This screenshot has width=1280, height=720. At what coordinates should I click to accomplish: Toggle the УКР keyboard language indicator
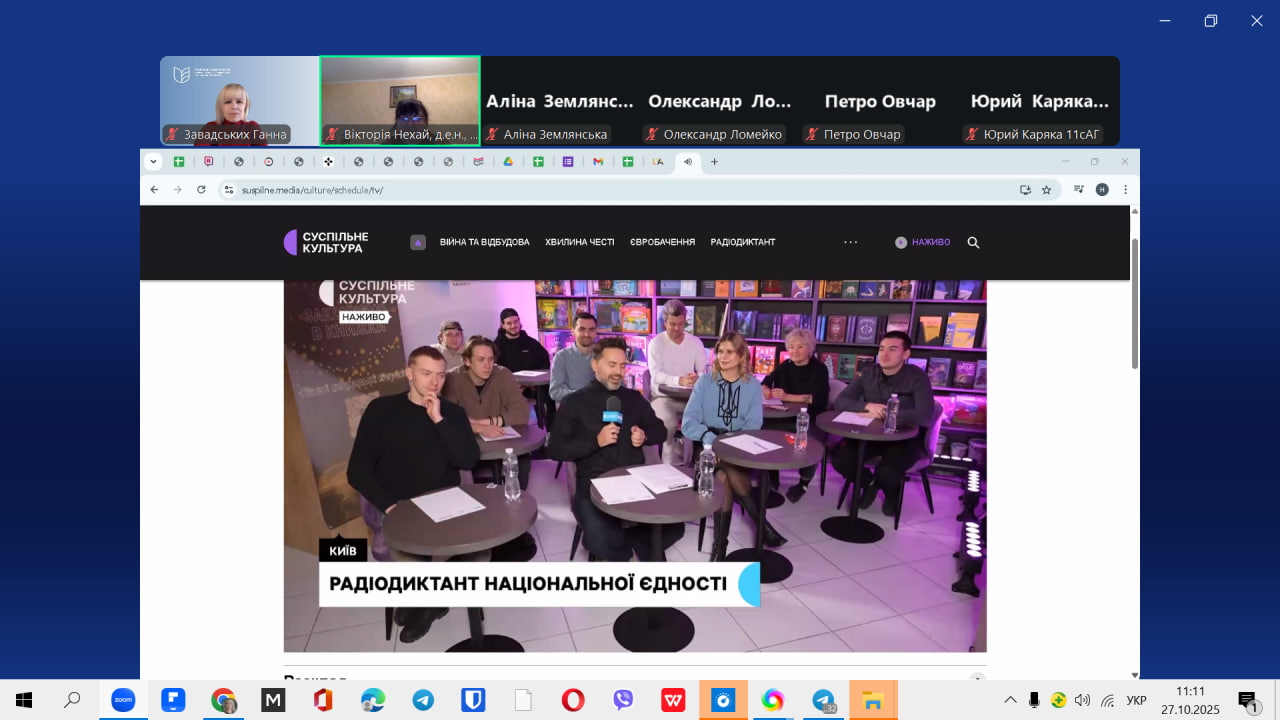point(1136,700)
